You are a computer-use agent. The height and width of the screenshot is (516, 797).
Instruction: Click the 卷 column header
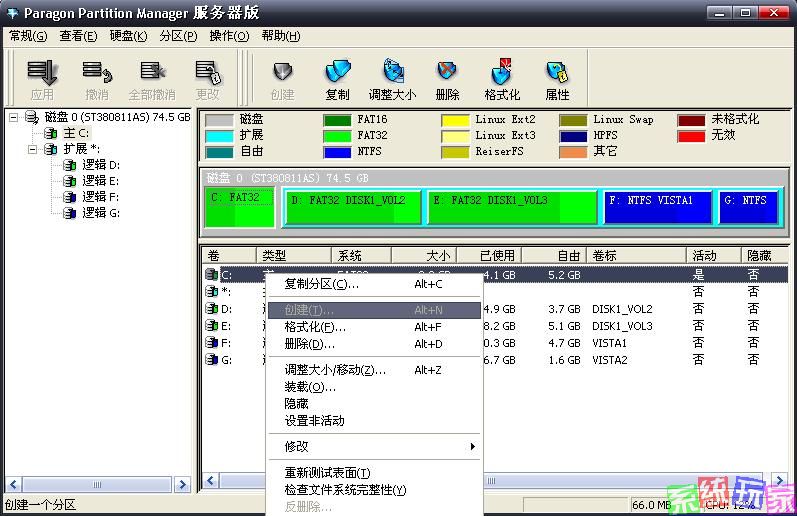229,255
